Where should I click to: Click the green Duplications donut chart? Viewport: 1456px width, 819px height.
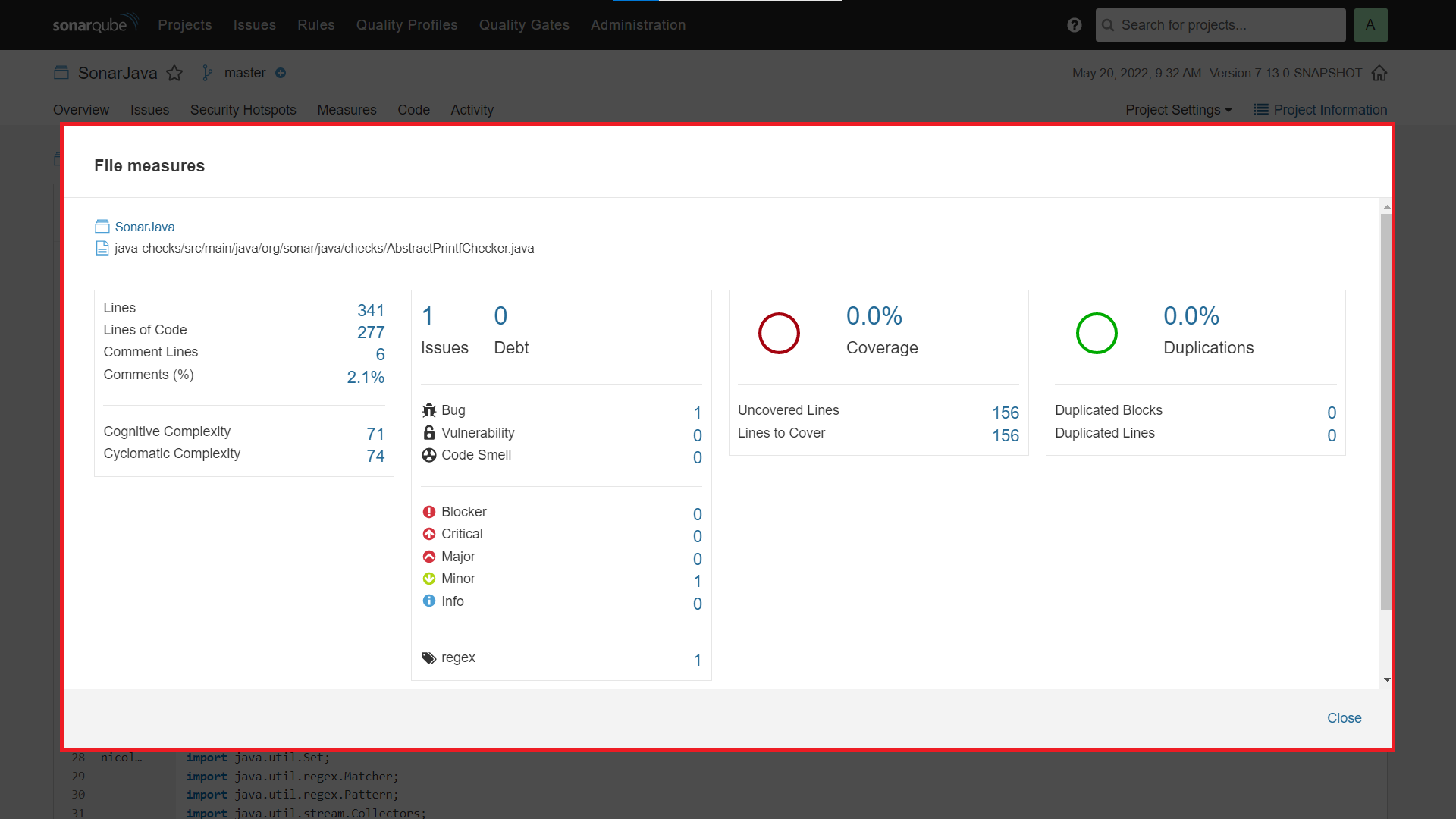coord(1097,333)
